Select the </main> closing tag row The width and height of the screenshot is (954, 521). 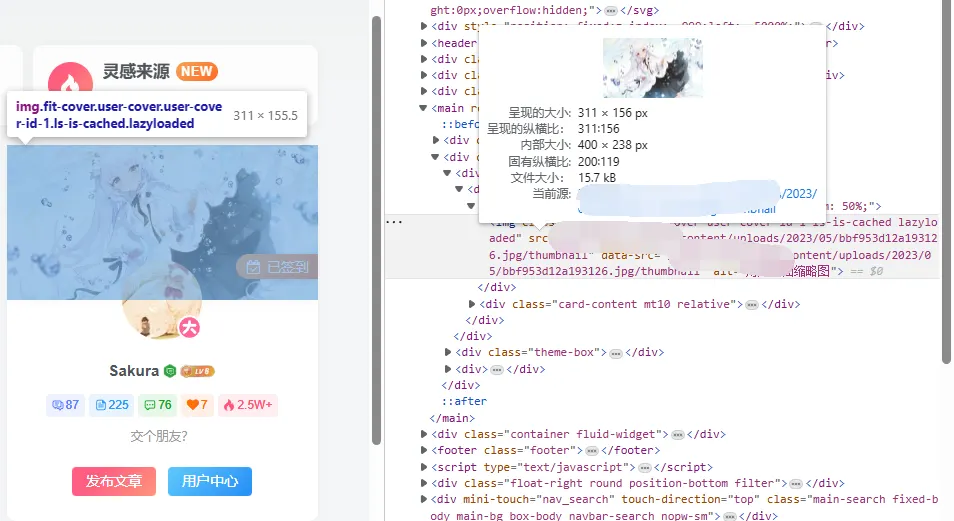pos(452,418)
